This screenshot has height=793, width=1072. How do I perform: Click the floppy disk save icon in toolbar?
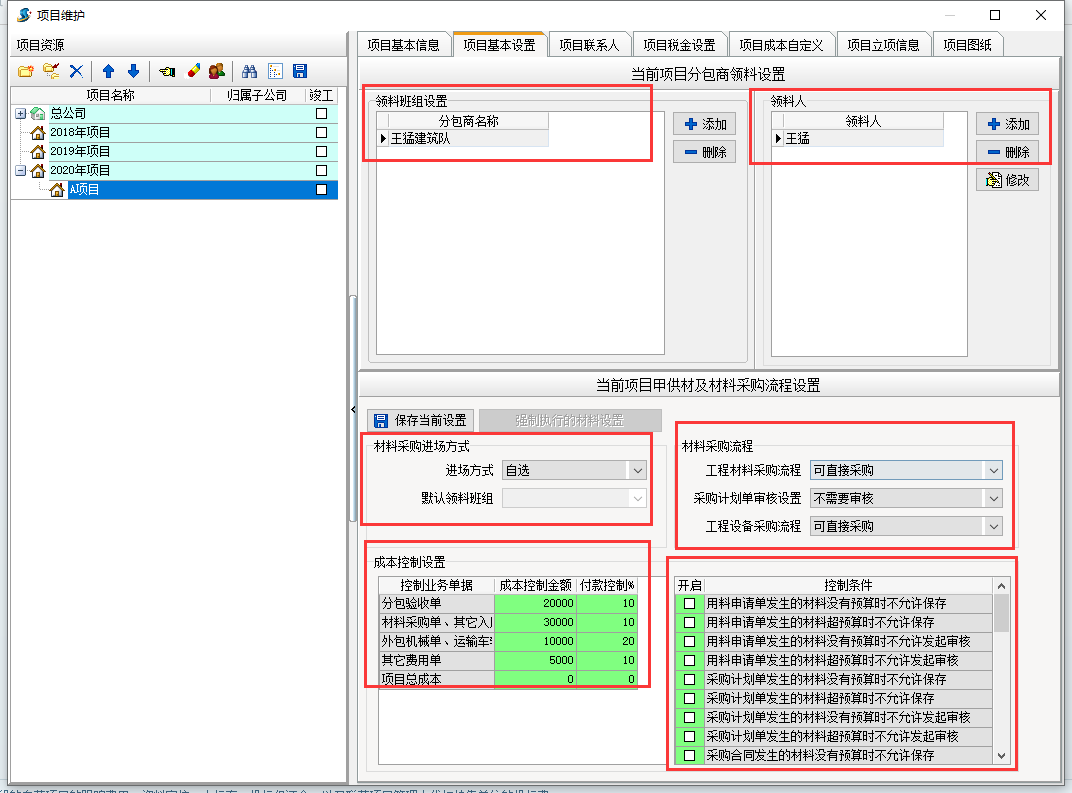click(299, 71)
